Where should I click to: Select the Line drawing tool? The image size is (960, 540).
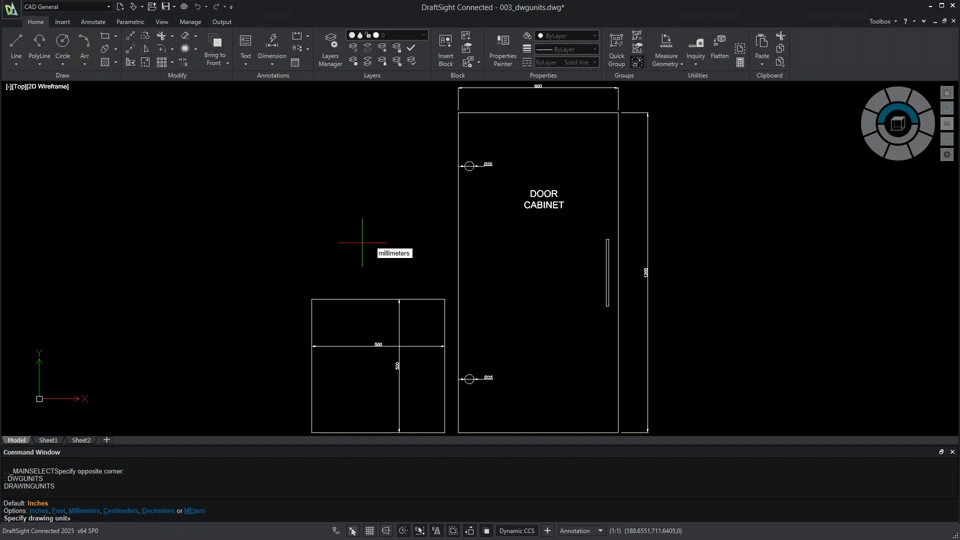point(16,45)
